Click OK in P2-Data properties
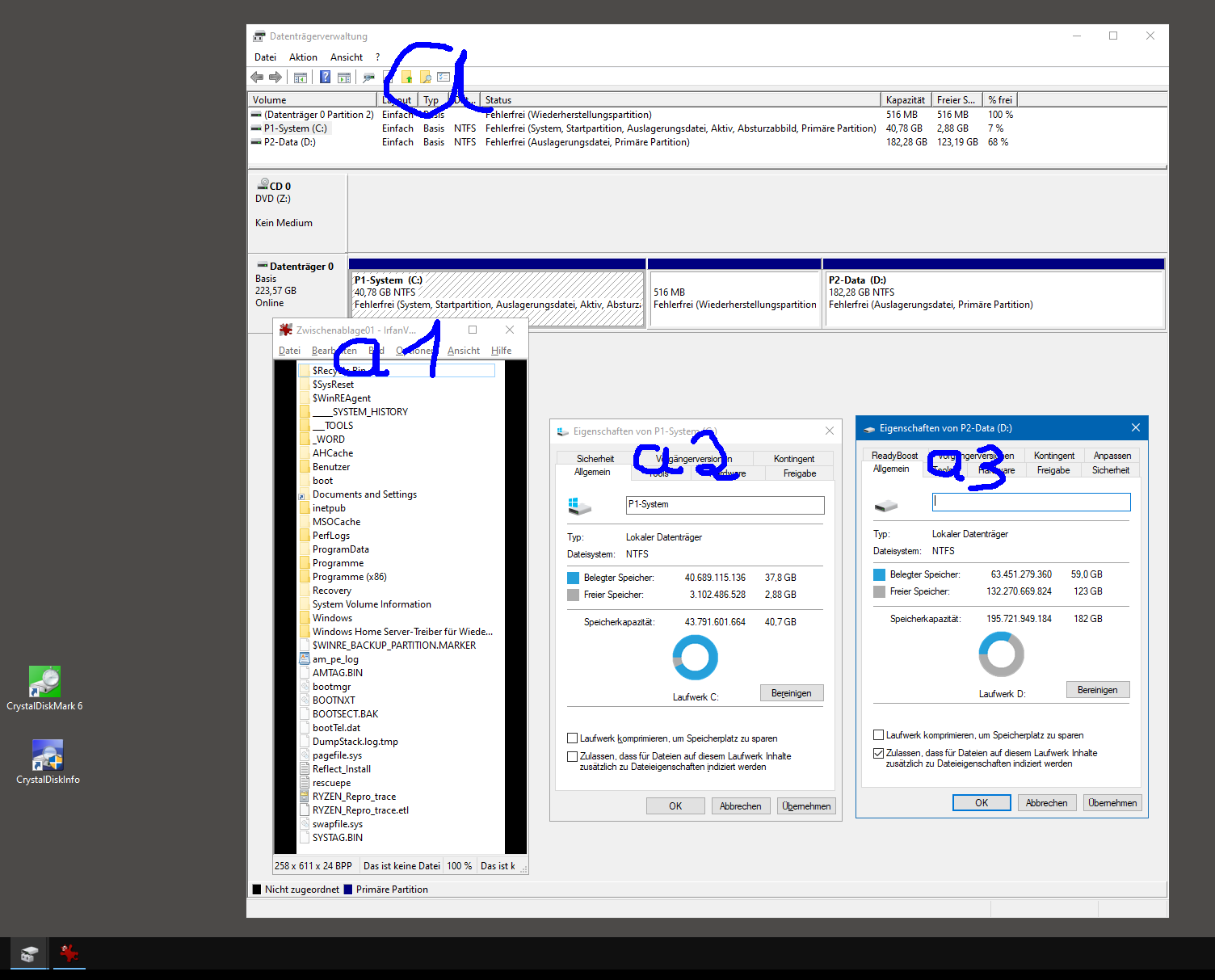 [x=982, y=803]
